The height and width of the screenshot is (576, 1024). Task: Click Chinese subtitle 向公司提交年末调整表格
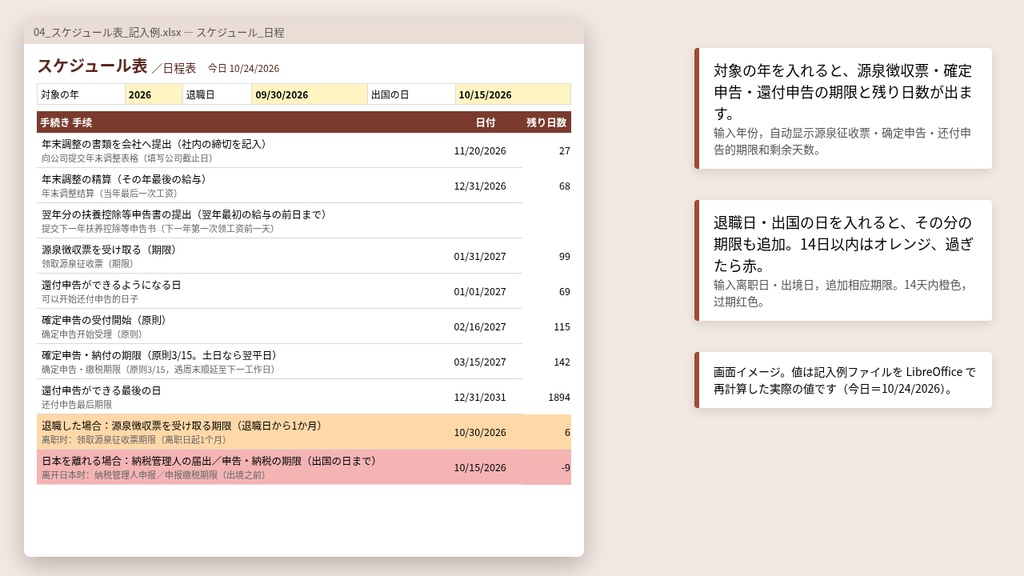click(127, 158)
